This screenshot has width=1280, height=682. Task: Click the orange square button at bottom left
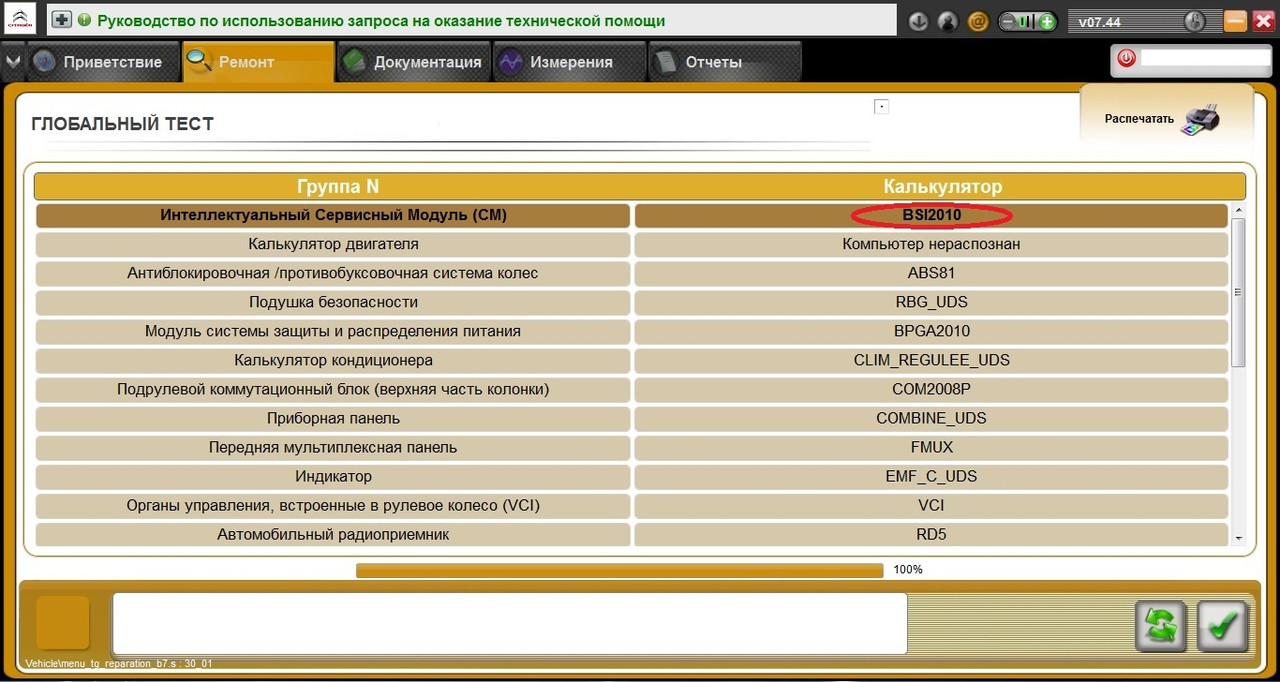pos(63,623)
